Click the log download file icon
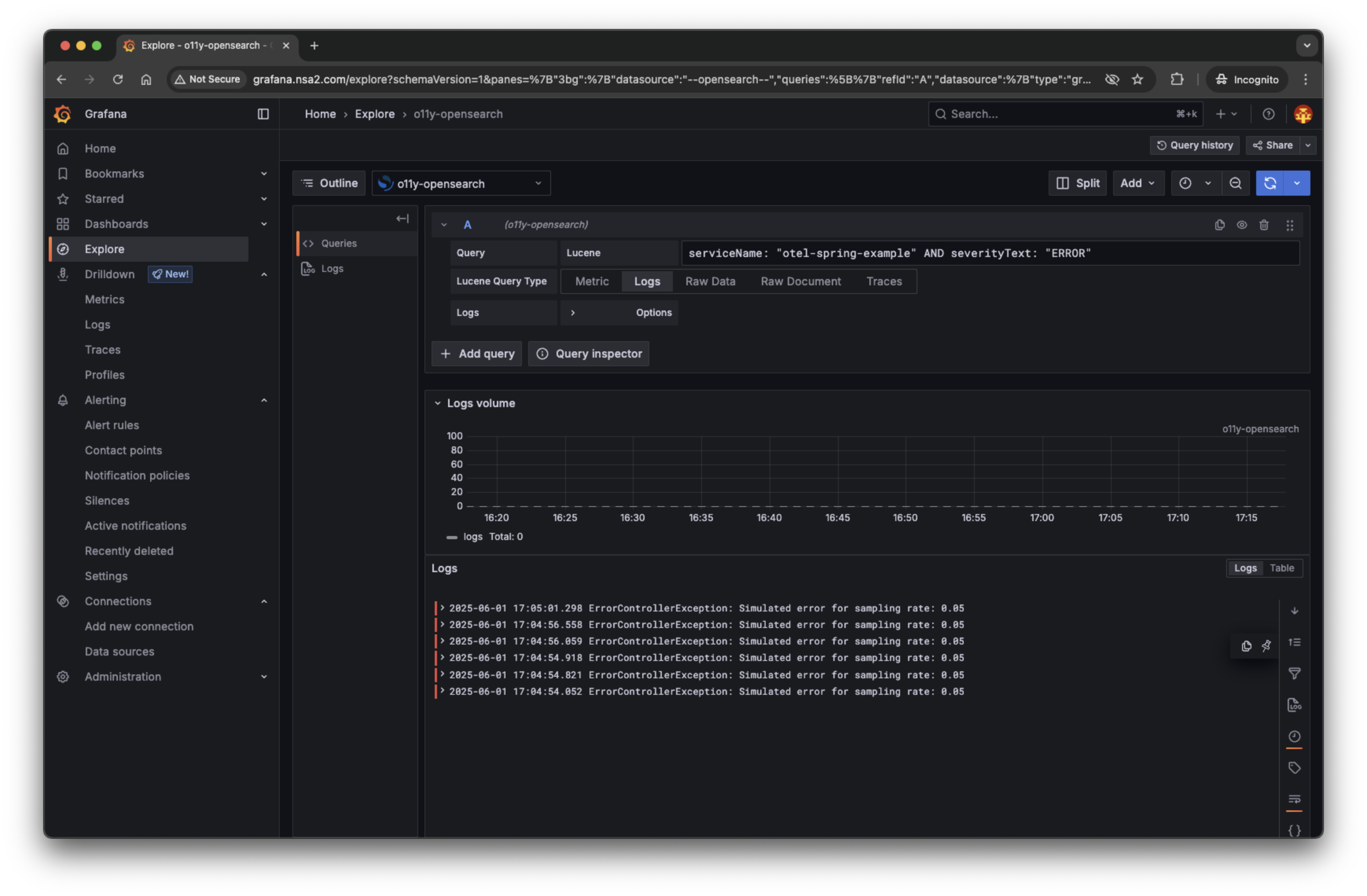Image resolution: width=1367 pixels, height=896 pixels. coord(1294,705)
